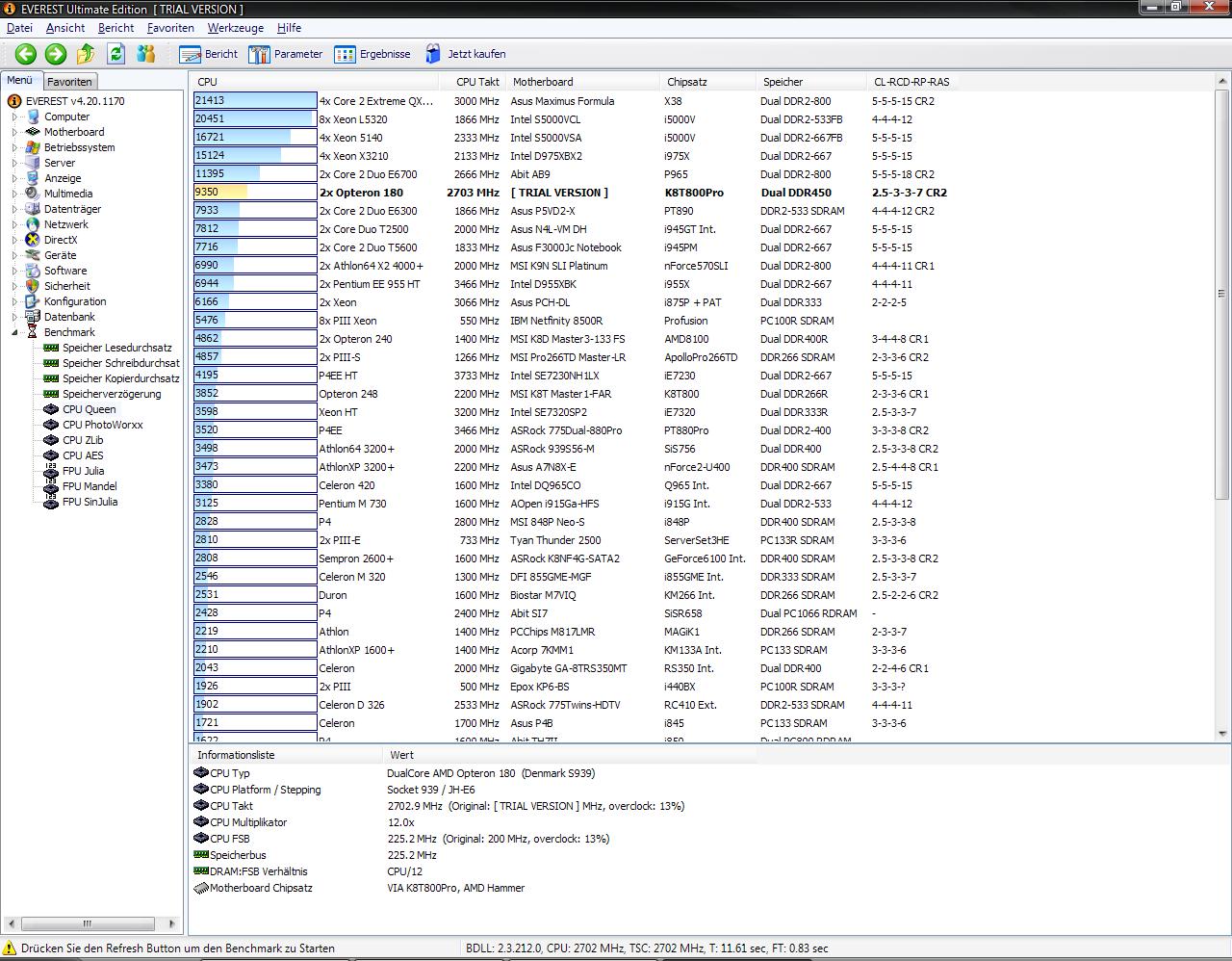Switch to the Favoriten tab
The width and height of the screenshot is (1232, 961).
(x=70, y=82)
